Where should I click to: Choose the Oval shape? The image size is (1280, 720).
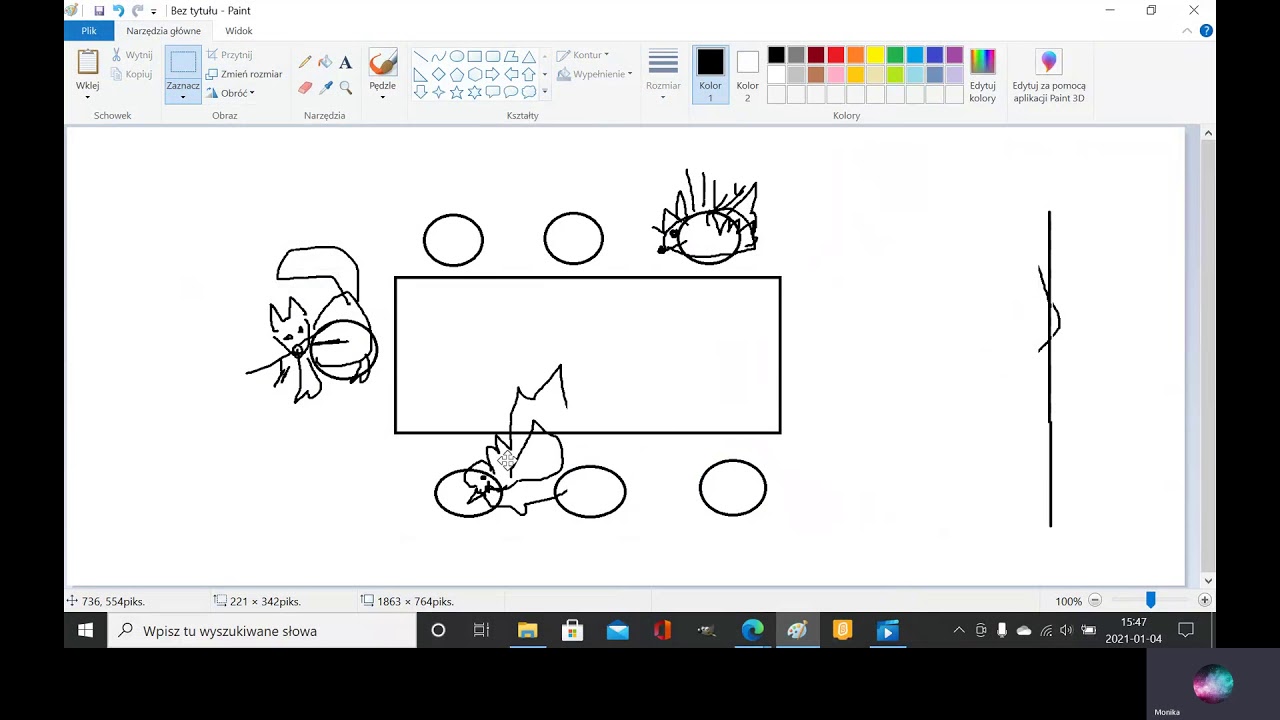[x=456, y=56]
